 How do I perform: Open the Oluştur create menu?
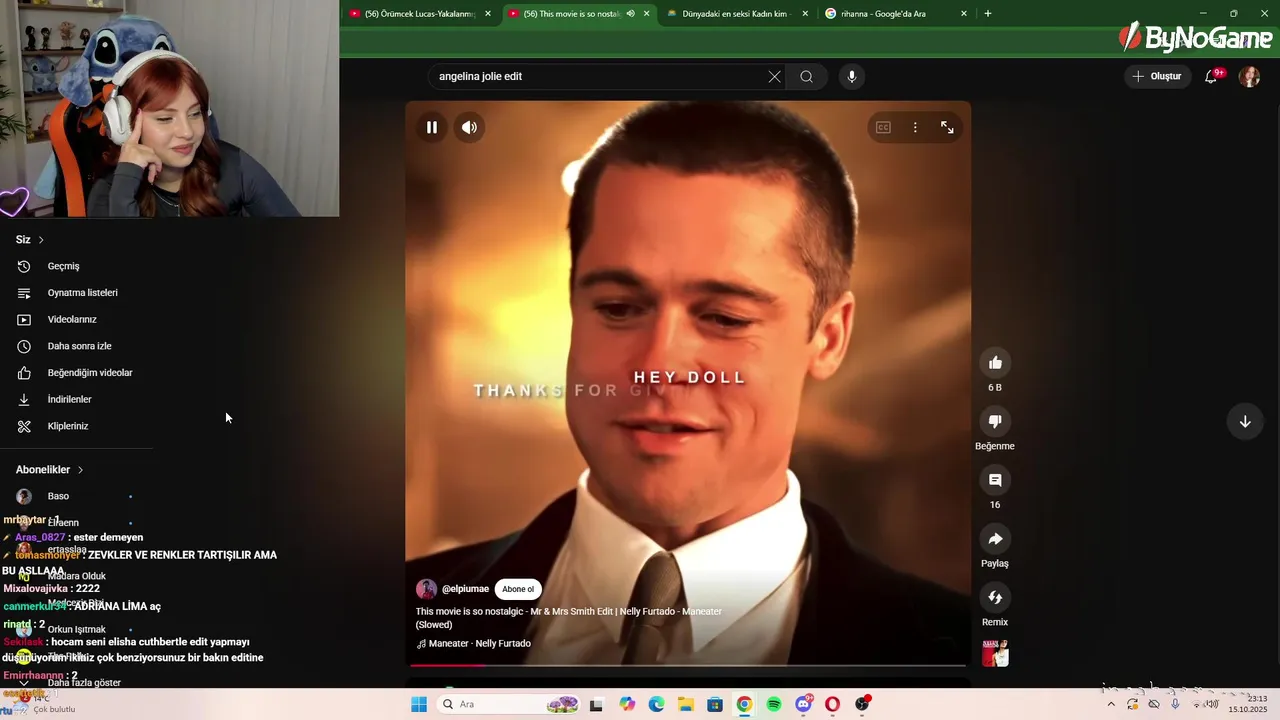coord(1157,76)
